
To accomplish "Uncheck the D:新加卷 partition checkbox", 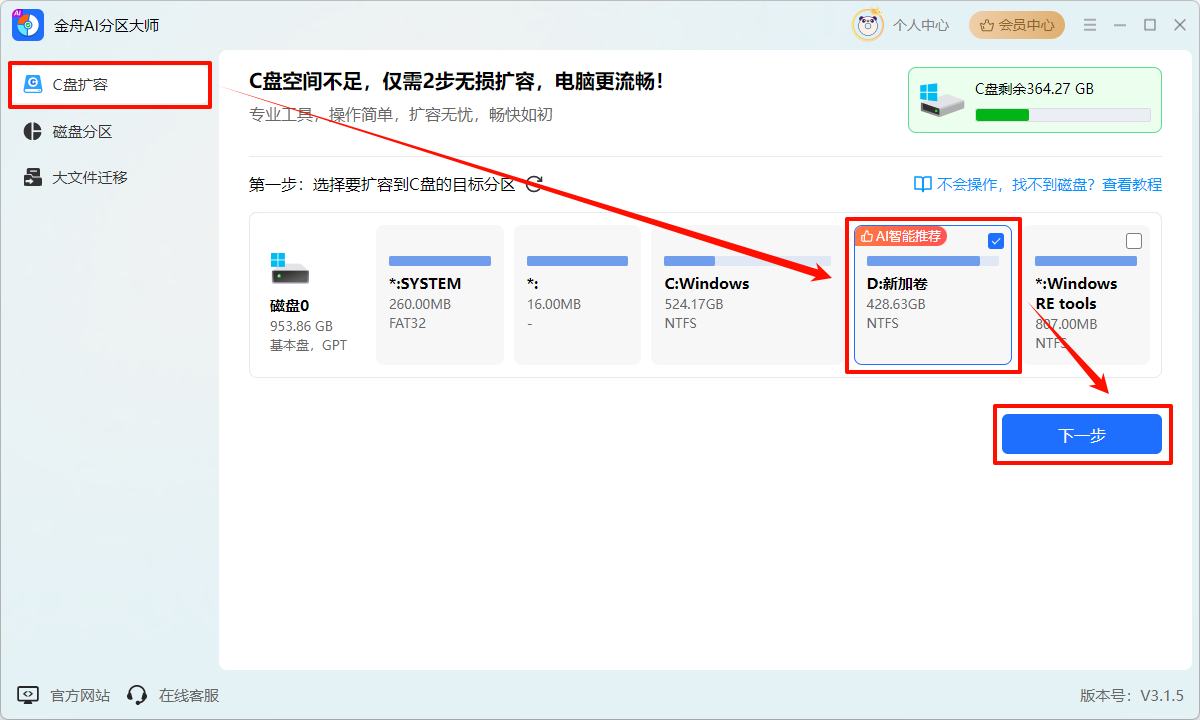I will pos(996,241).
